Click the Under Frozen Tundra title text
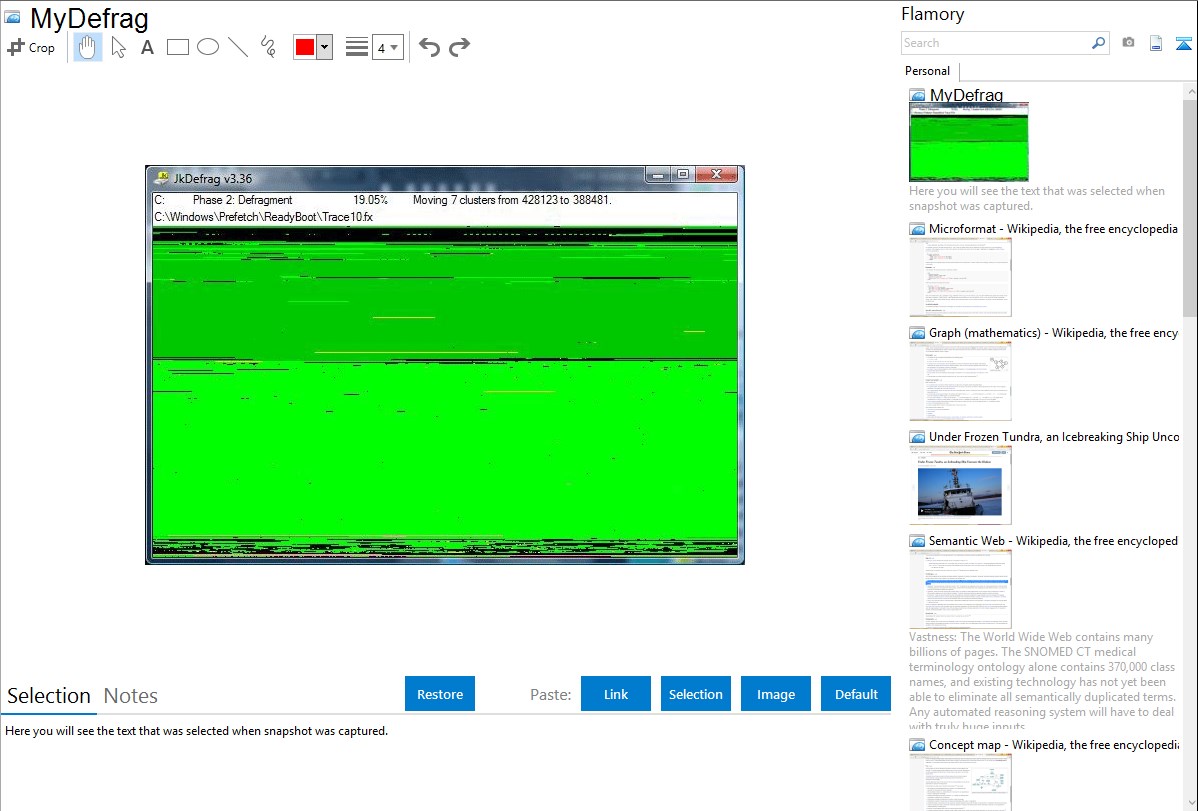1198x811 pixels. coord(1054,436)
